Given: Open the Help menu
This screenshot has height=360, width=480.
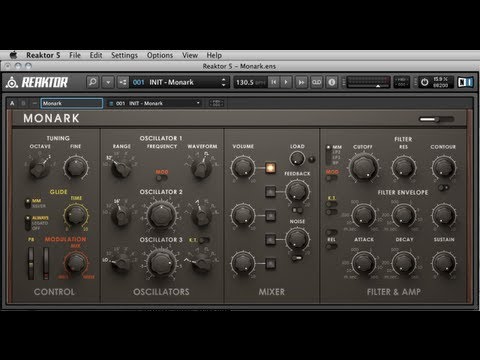Looking at the screenshot, I should [214, 55].
